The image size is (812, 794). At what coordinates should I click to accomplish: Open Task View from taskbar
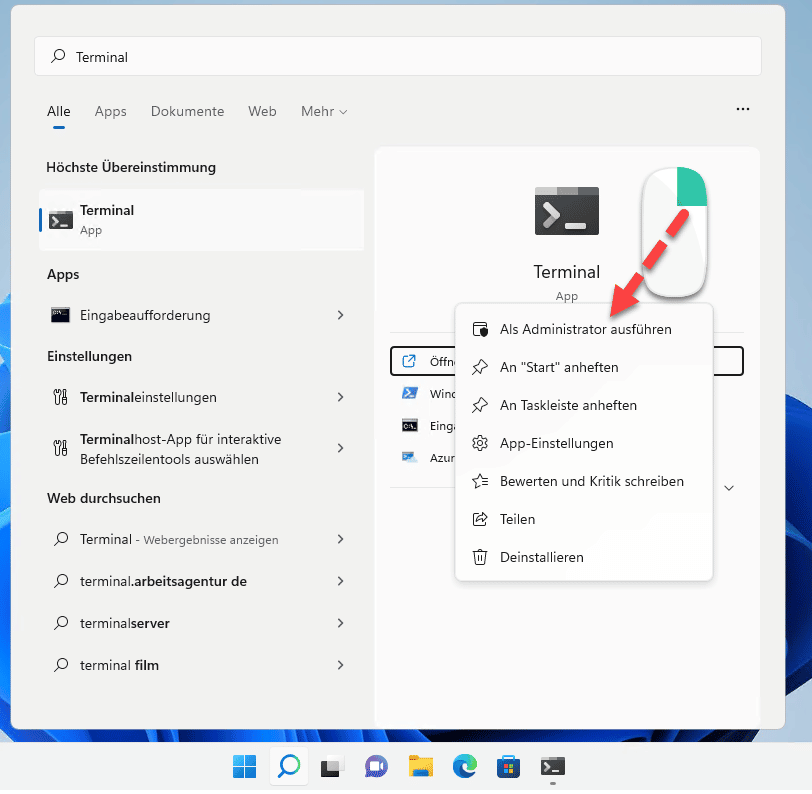pyautogui.click(x=332, y=767)
